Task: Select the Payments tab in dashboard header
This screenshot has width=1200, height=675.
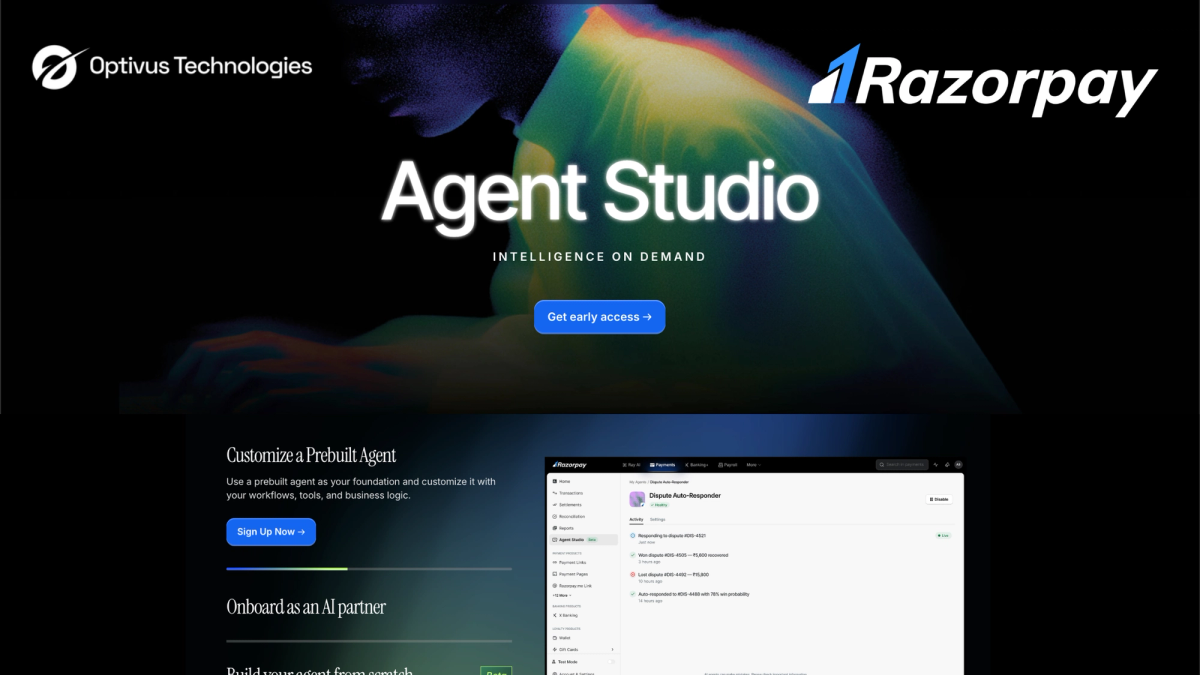Action: pos(662,465)
